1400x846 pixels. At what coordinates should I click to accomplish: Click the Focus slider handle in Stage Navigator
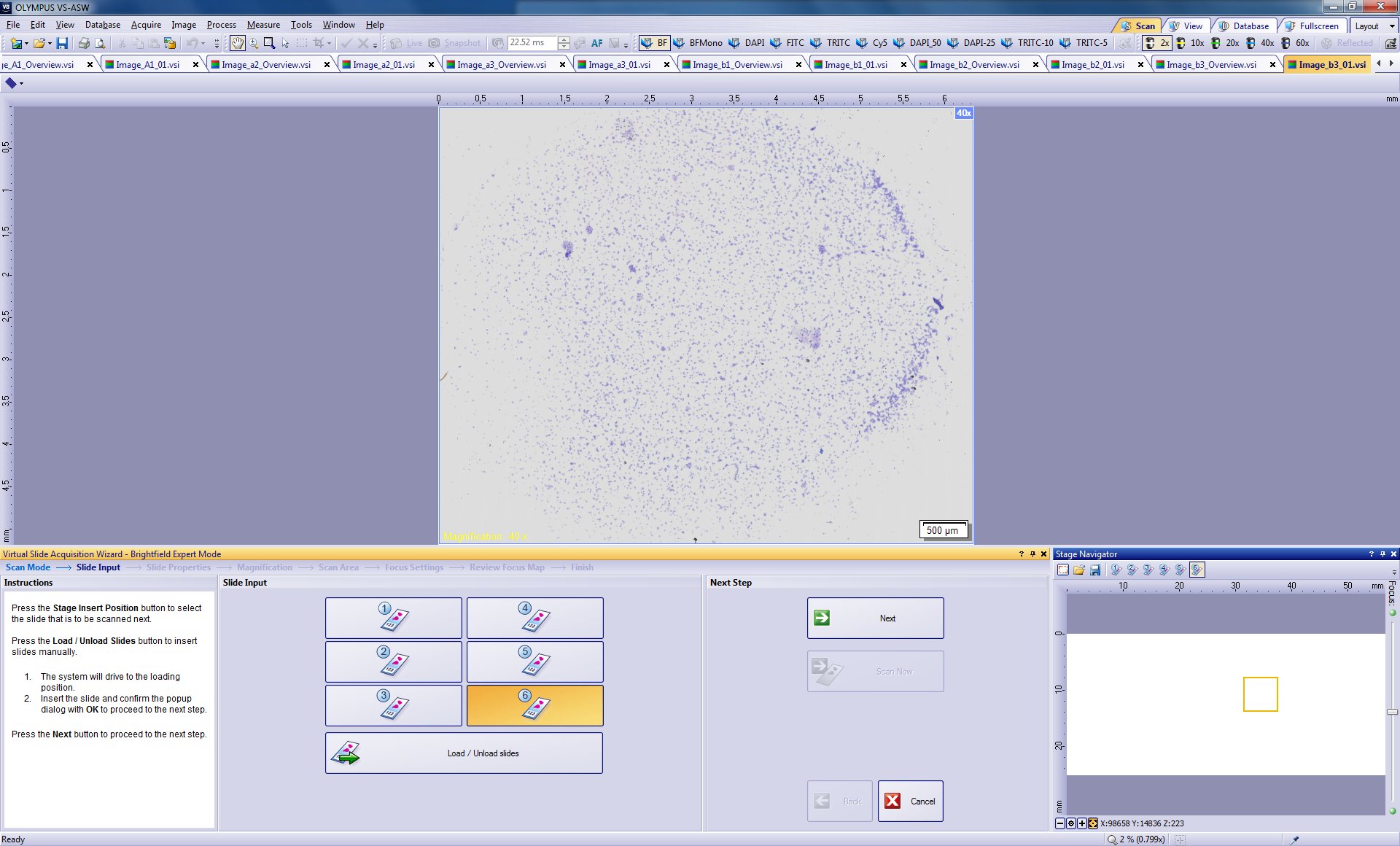tap(1392, 712)
